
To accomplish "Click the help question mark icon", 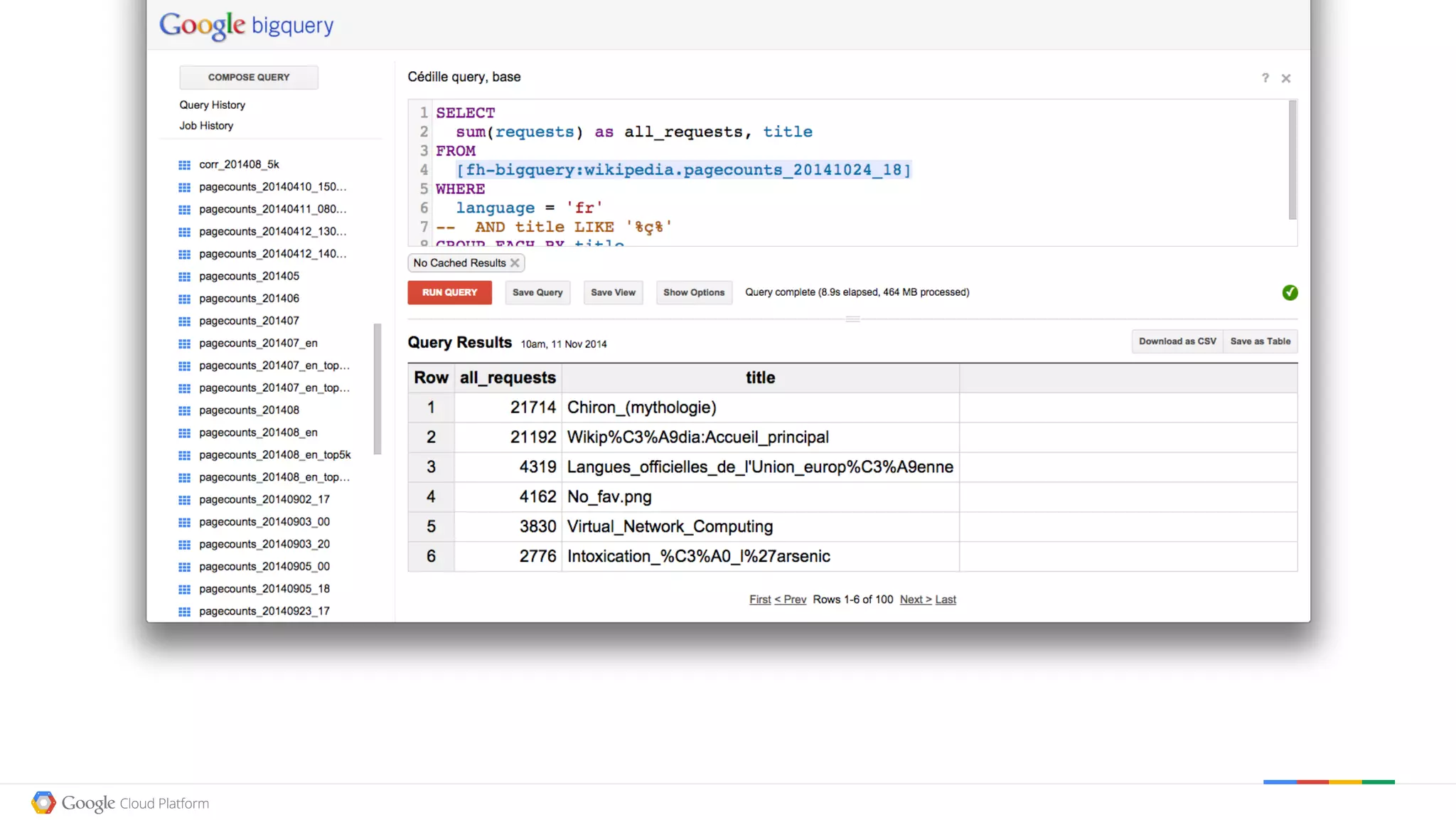I will pos(1265,78).
